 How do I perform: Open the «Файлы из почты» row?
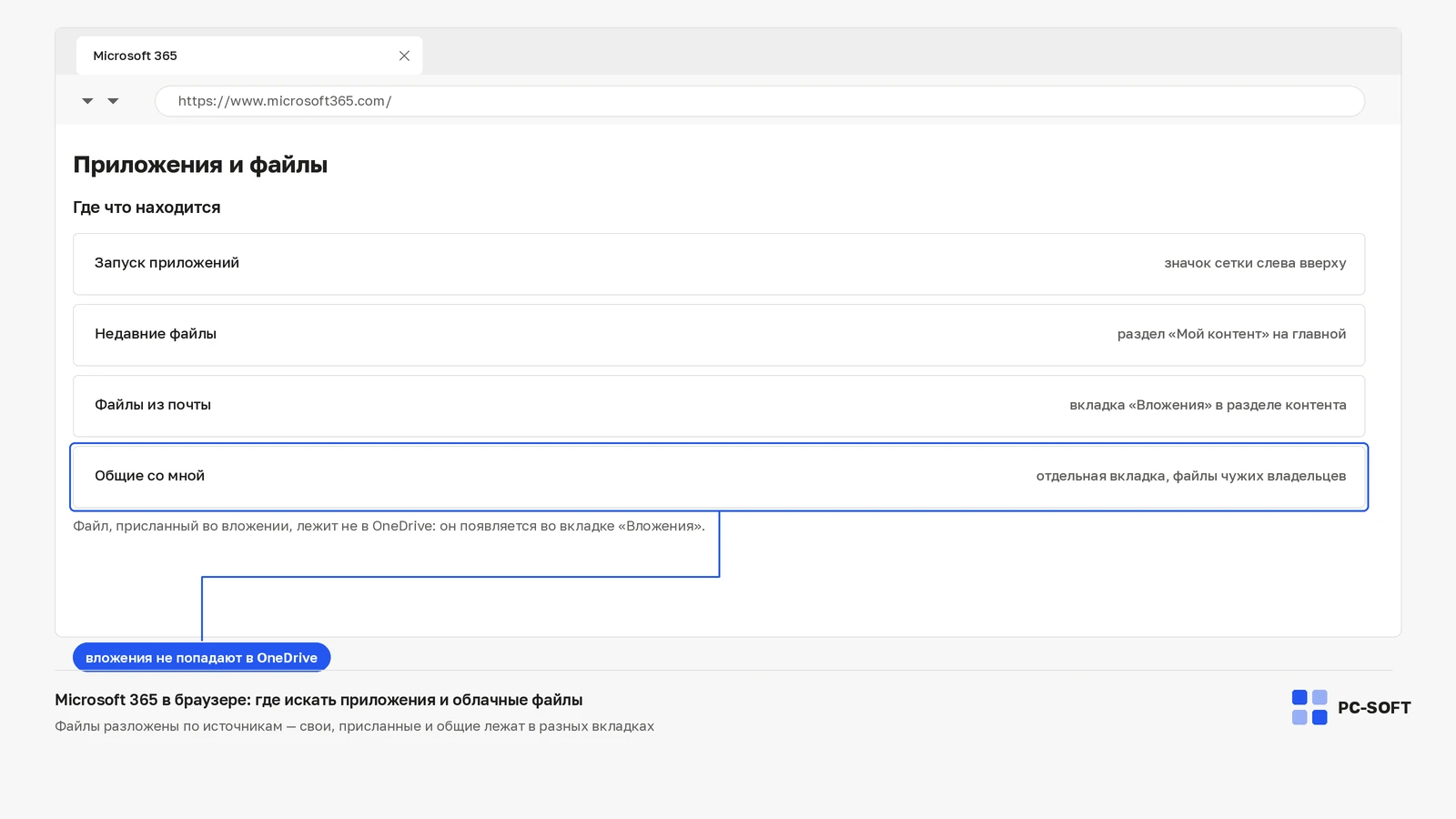pos(719,406)
